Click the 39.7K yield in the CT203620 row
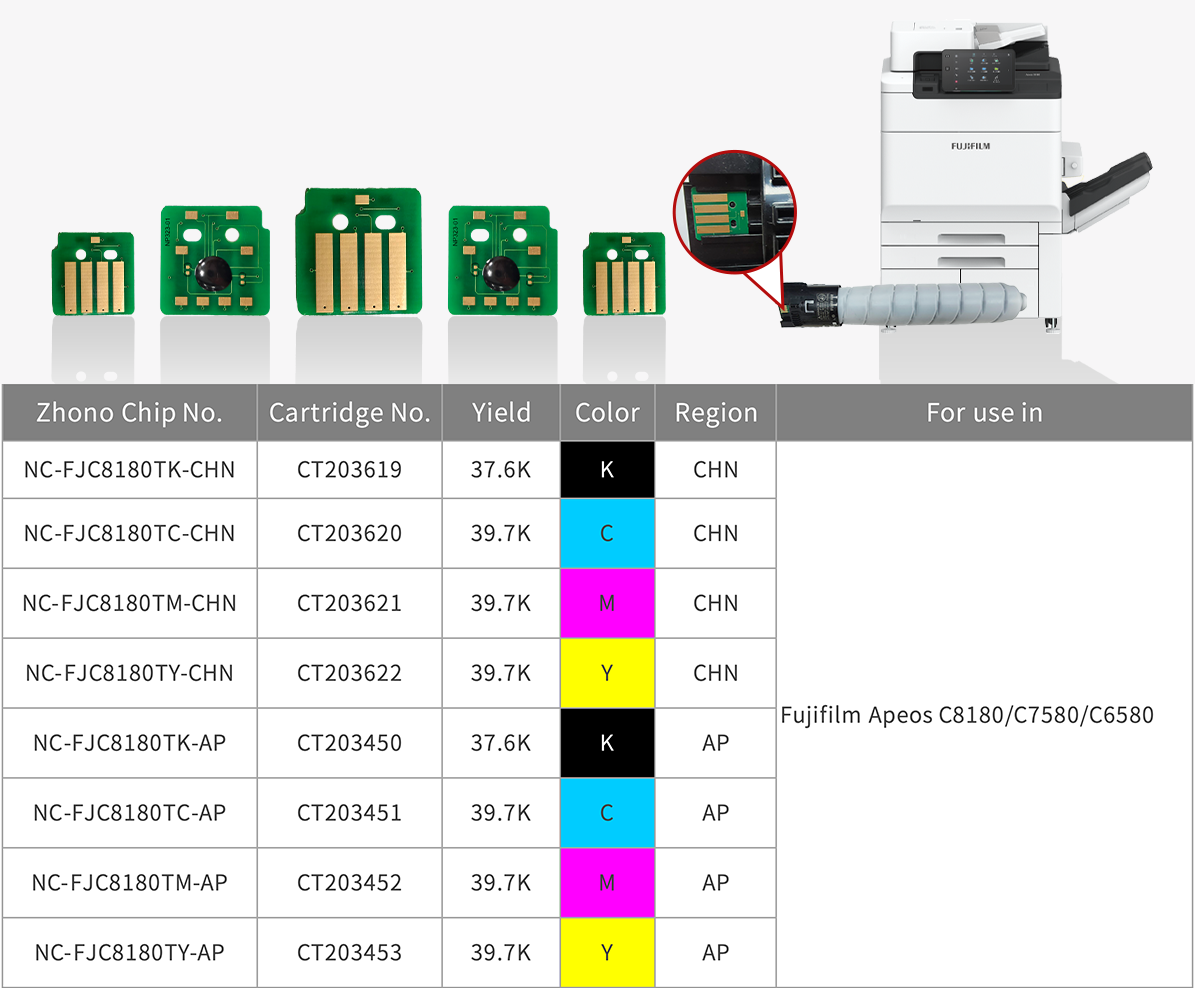1195x988 pixels. (501, 533)
